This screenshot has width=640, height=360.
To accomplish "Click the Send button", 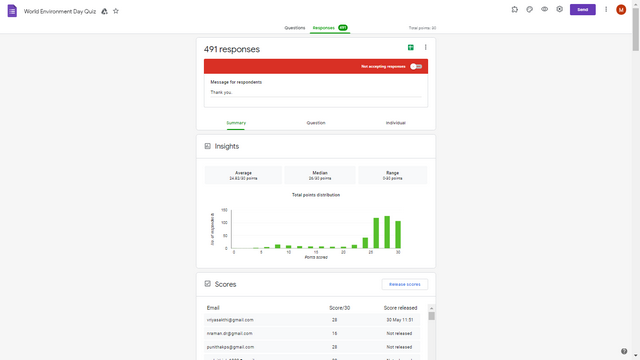I will click(x=582, y=9).
